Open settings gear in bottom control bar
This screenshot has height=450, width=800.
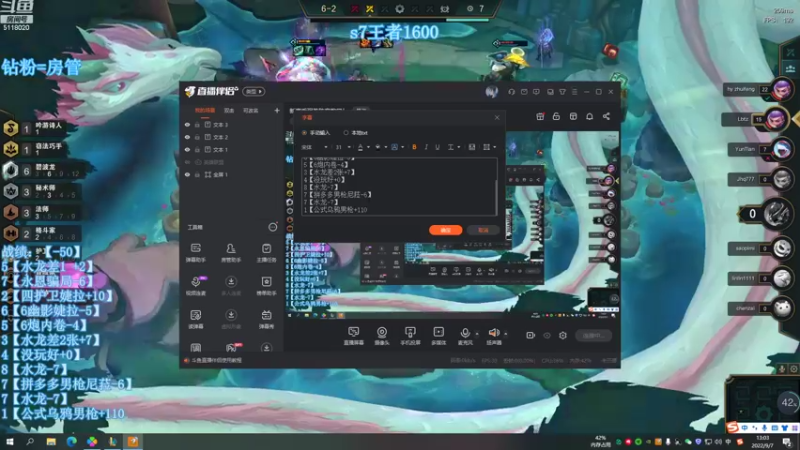(563, 335)
